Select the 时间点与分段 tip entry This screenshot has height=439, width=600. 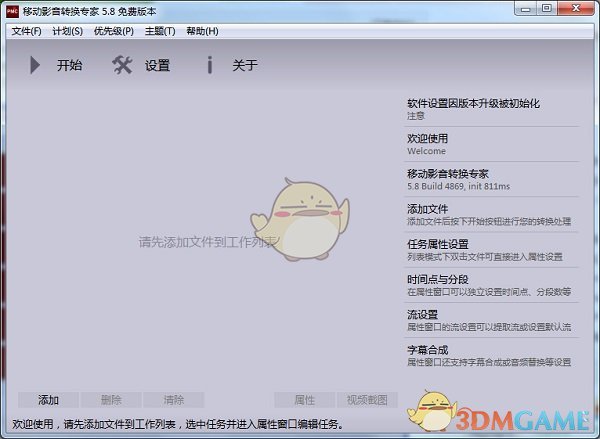click(491, 285)
